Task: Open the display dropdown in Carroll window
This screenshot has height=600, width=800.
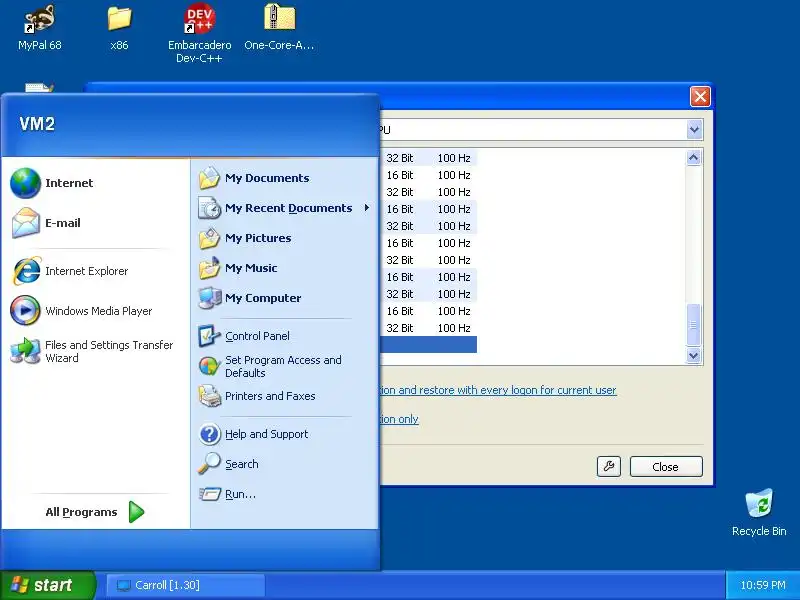Action: [x=694, y=130]
